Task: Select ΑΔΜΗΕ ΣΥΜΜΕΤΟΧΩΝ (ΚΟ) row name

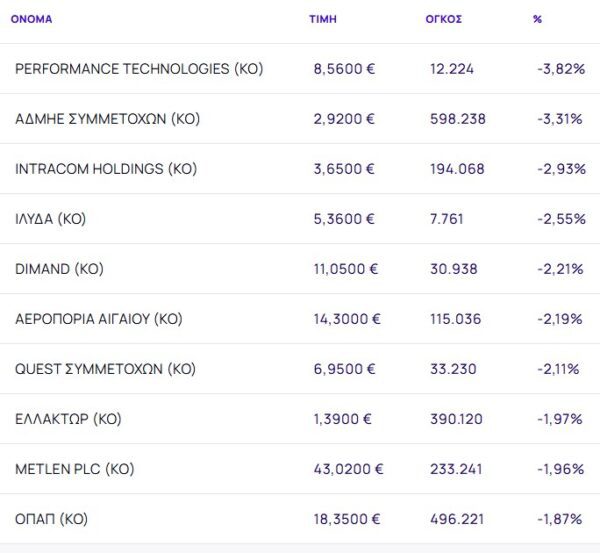Action: [x=108, y=119]
